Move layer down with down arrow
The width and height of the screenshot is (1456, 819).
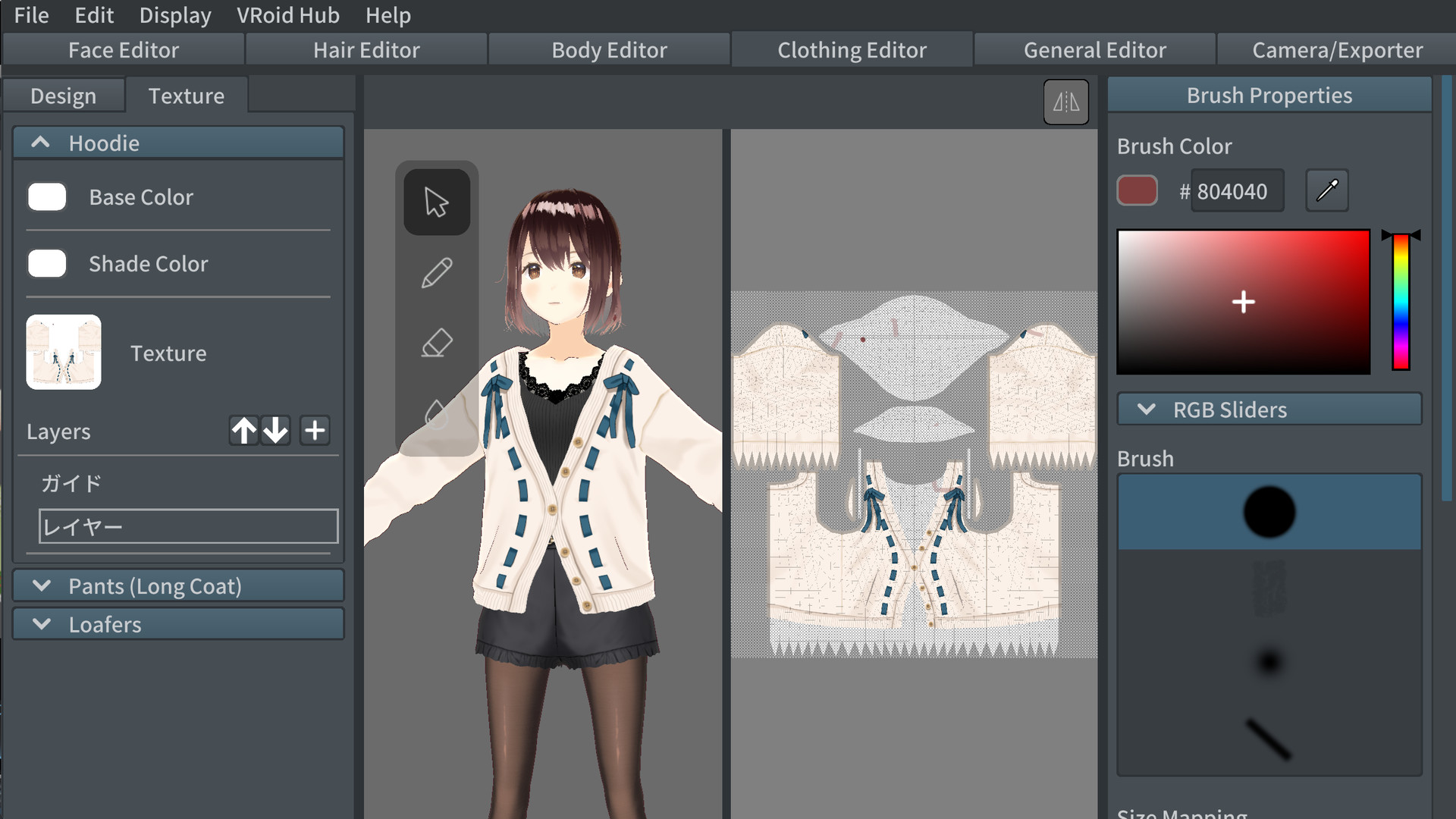point(278,431)
